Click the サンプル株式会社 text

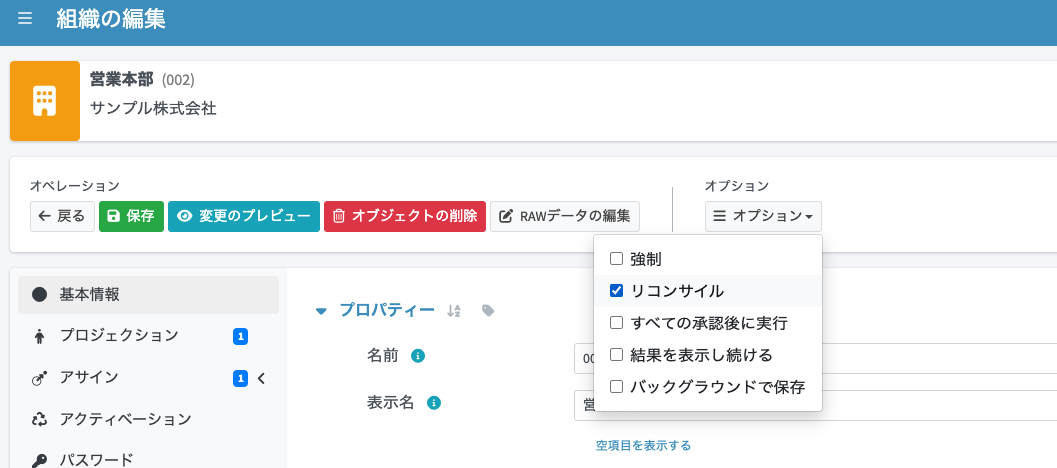[x=153, y=108]
